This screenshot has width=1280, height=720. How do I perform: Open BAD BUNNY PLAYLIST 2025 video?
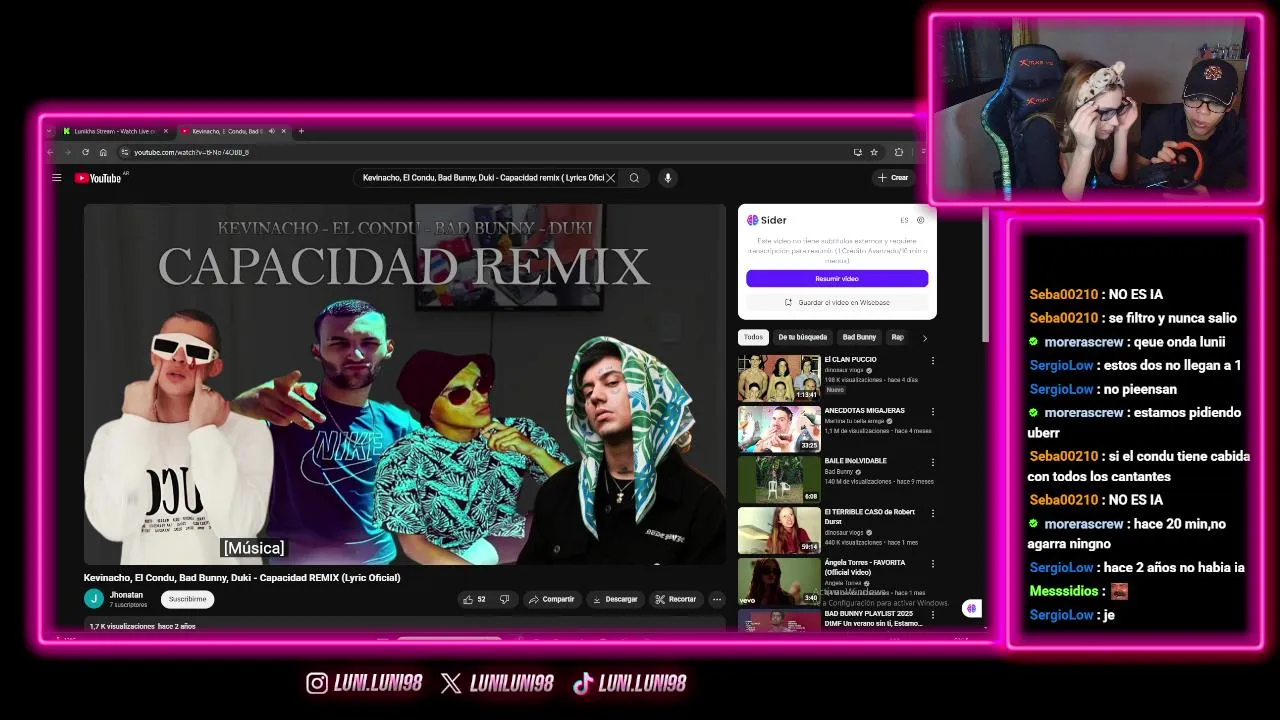coord(779,621)
